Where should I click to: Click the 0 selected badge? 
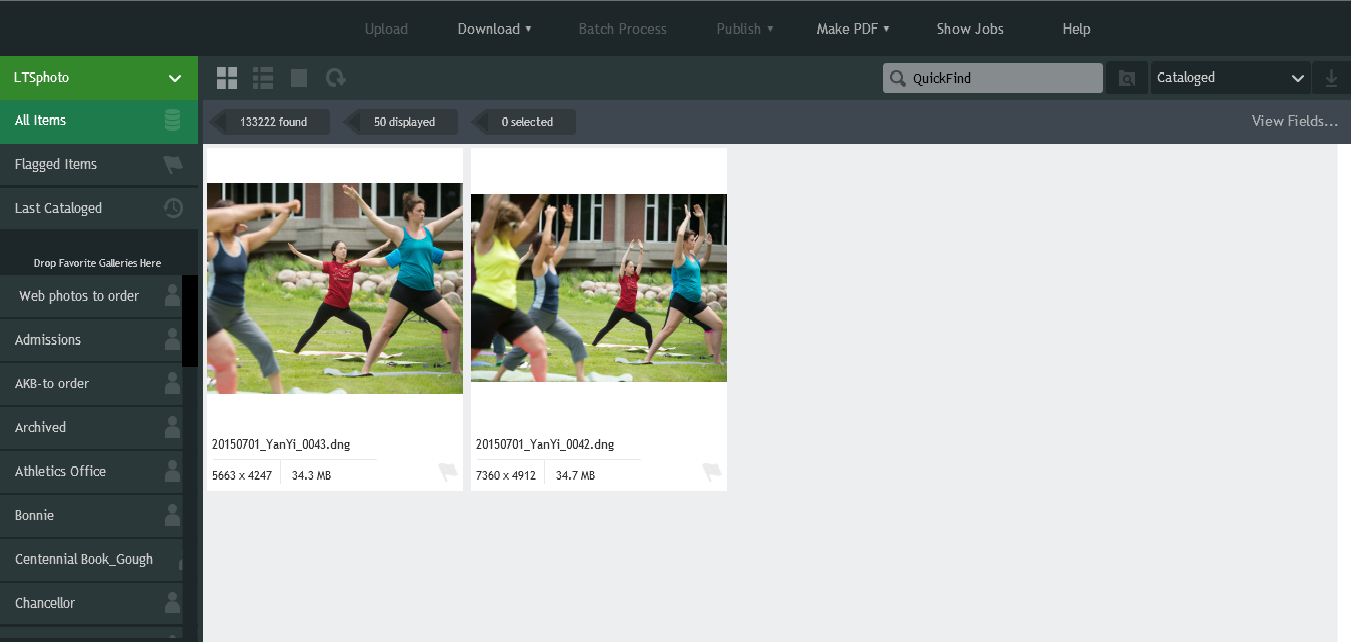click(x=524, y=122)
